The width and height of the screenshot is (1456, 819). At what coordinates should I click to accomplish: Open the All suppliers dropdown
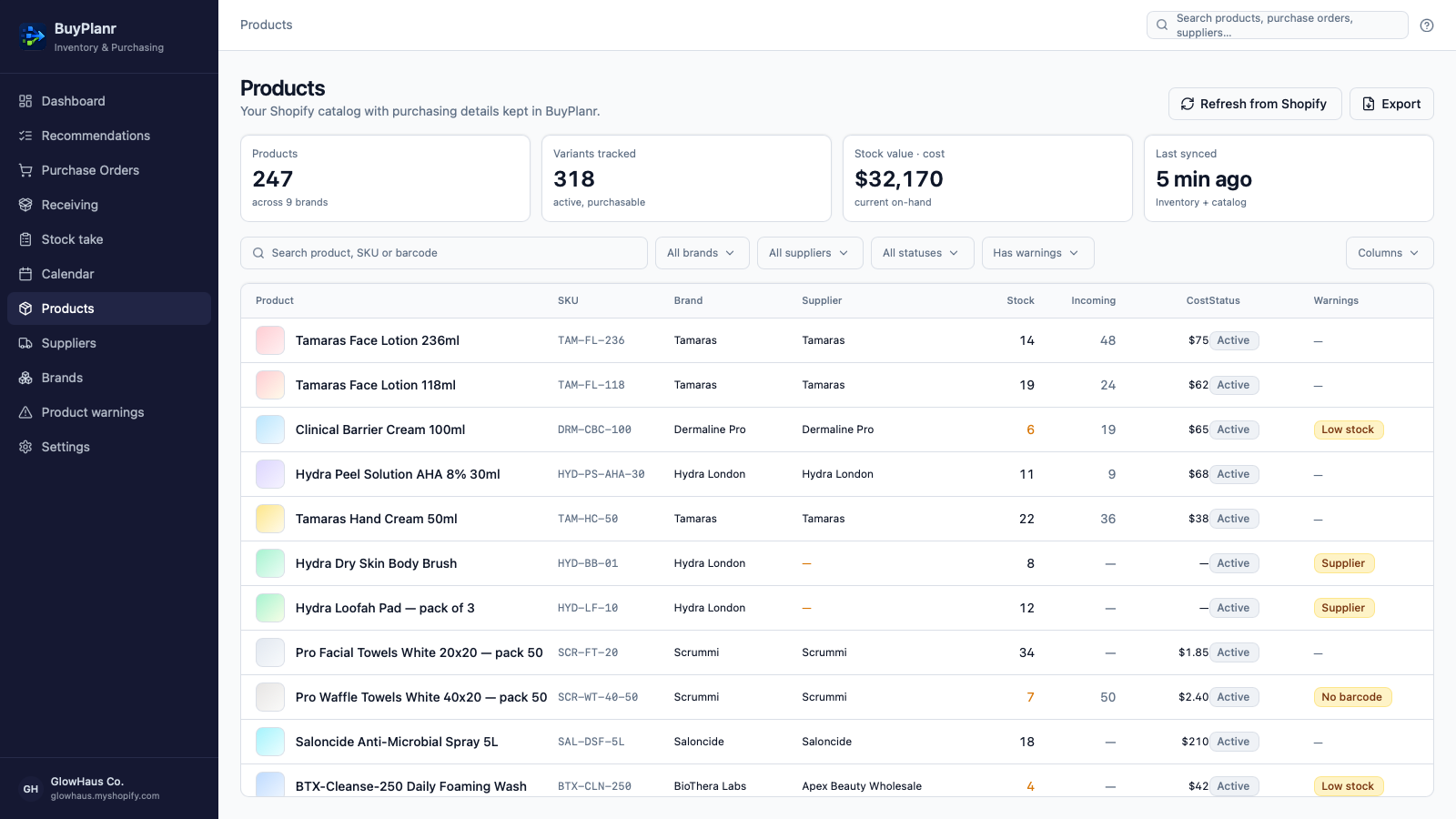click(810, 253)
